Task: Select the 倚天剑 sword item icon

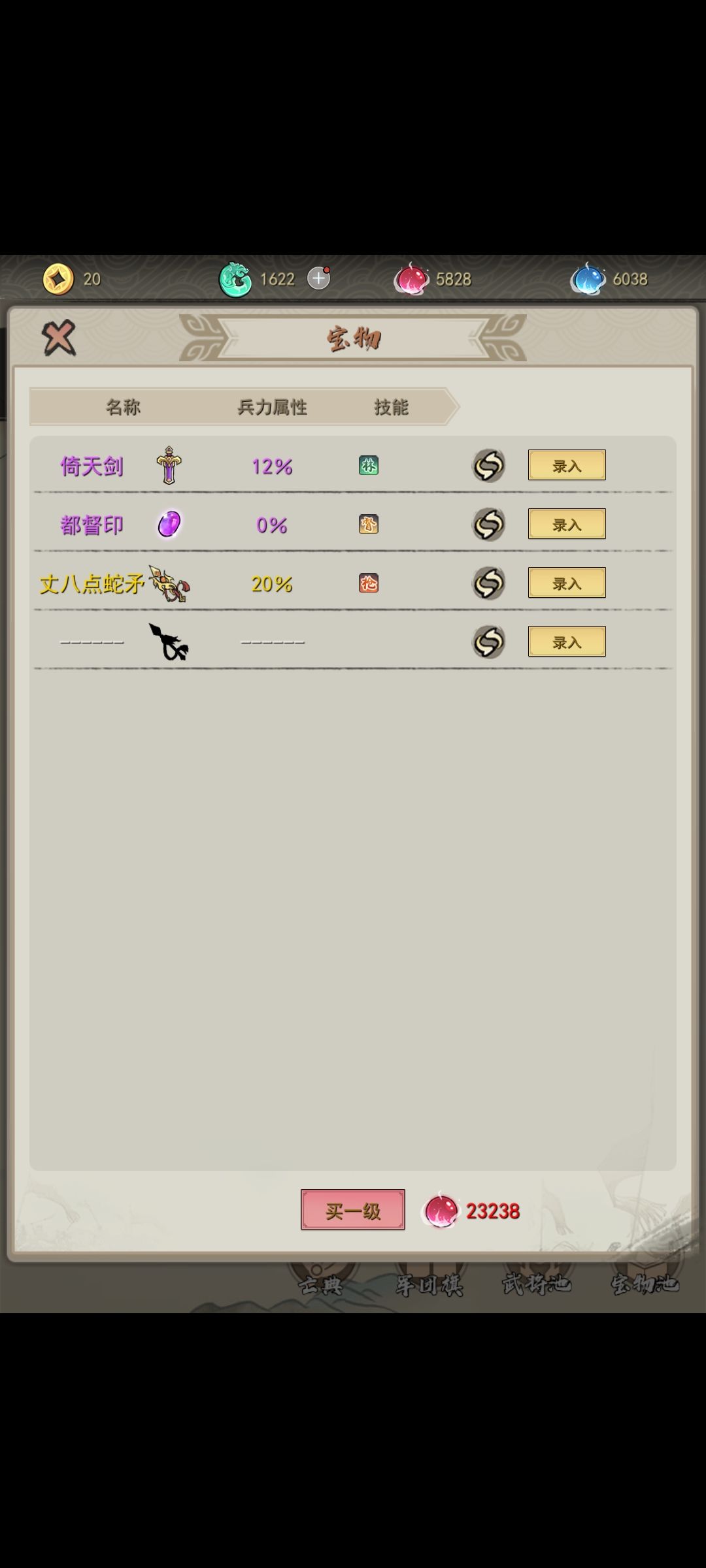Action: [169, 465]
